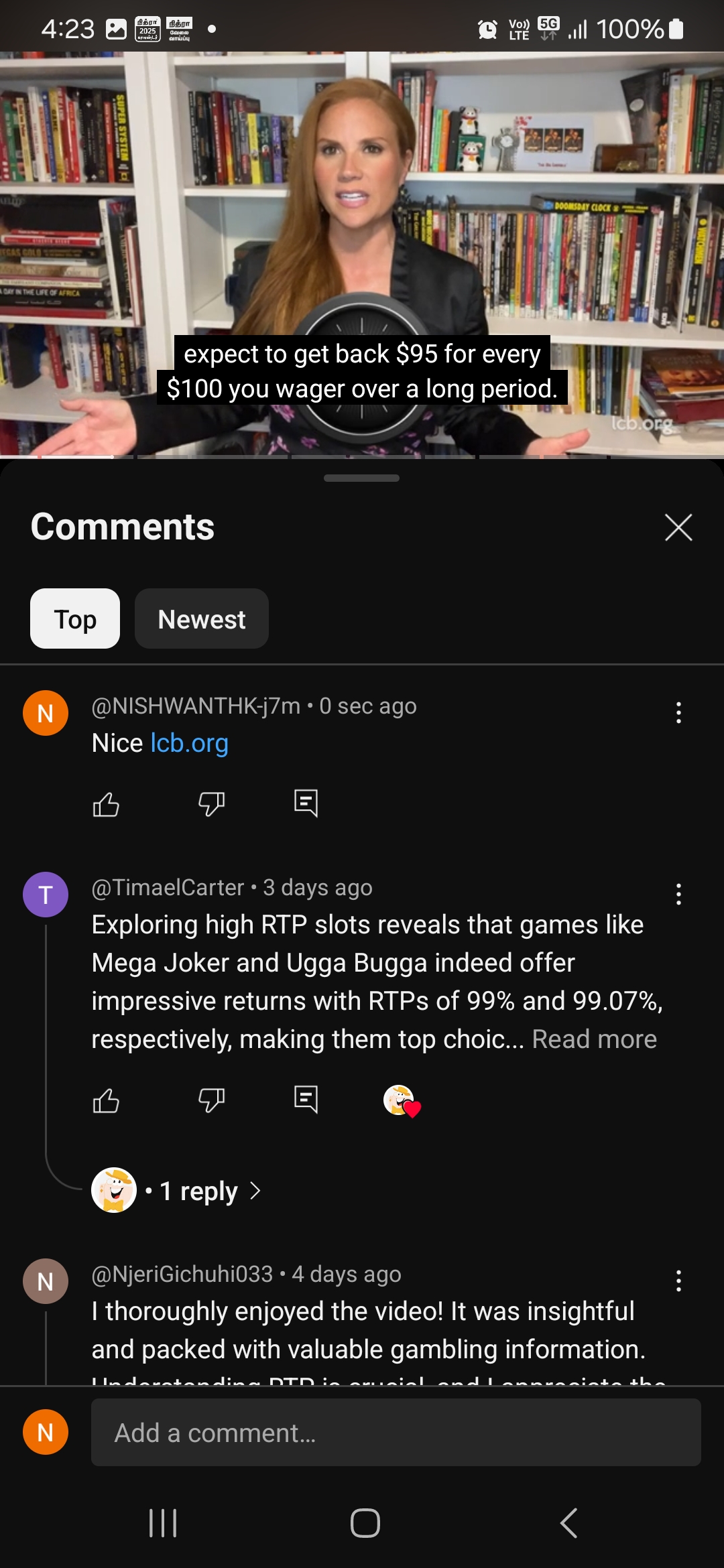Viewport: 724px width, 1568px height.
Task: Open reply box for @TimaelCarter's comment
Action: coord(306,1099)
